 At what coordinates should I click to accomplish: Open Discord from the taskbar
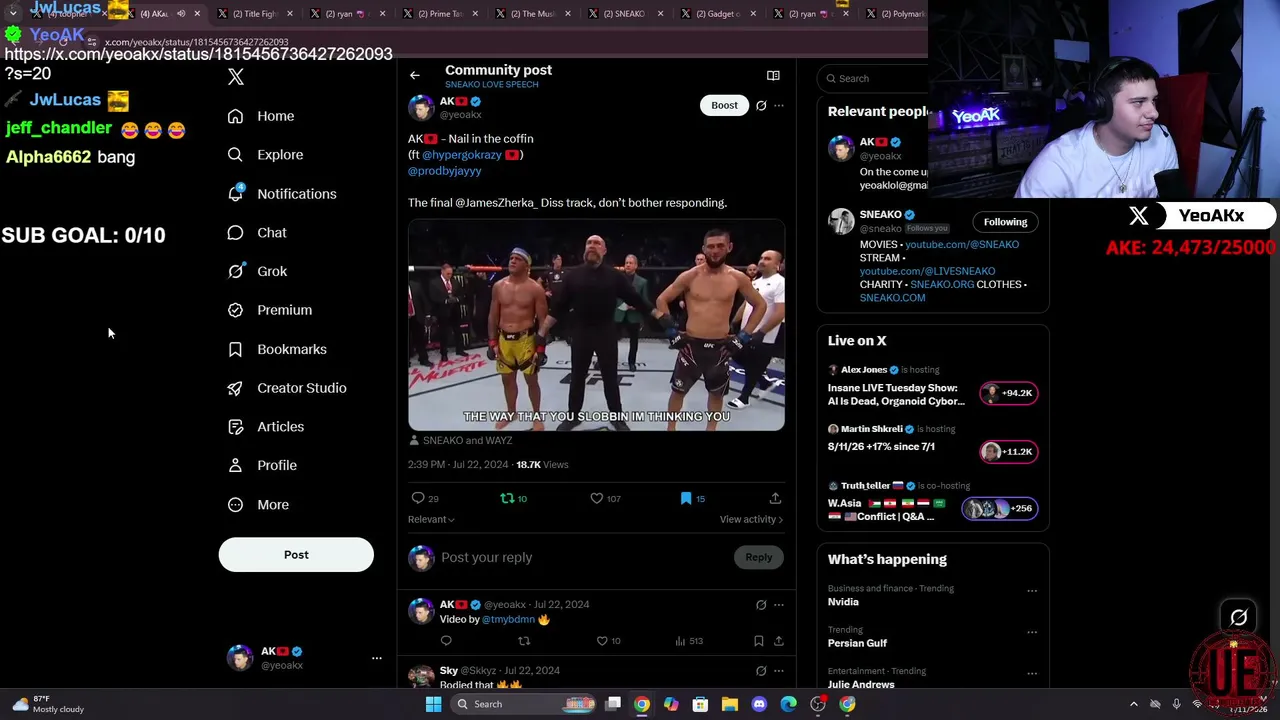point(759,704)
